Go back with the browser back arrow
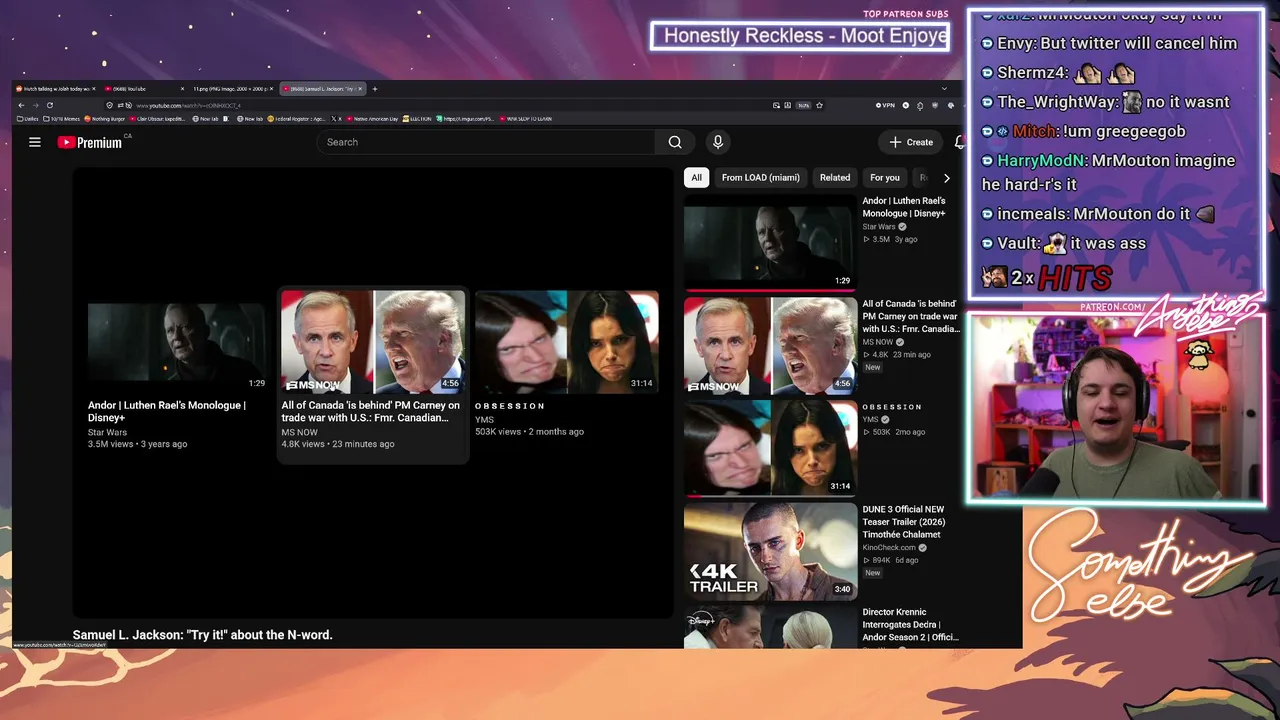The image size is (1280, 720). (21, 105)
